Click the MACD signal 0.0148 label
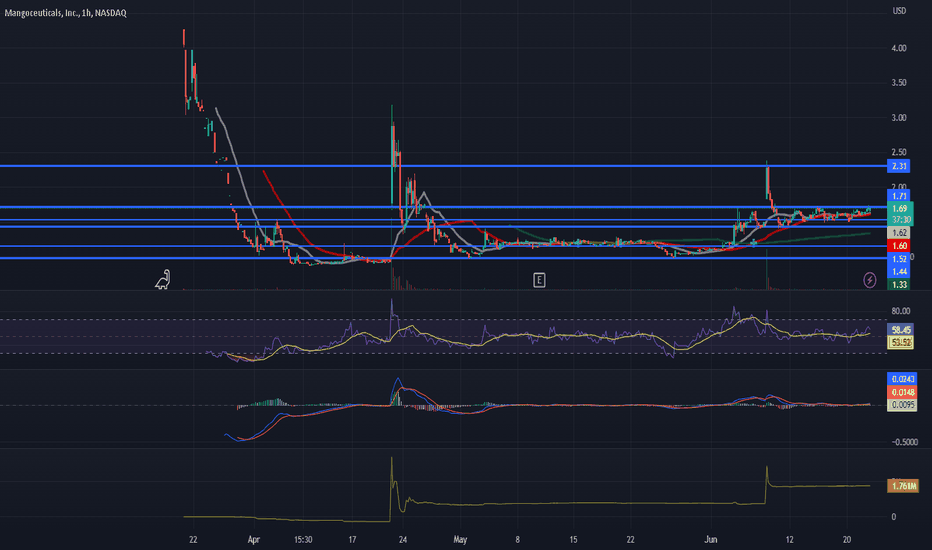Viewport: 932px width, 550px height. click(902, 392)
